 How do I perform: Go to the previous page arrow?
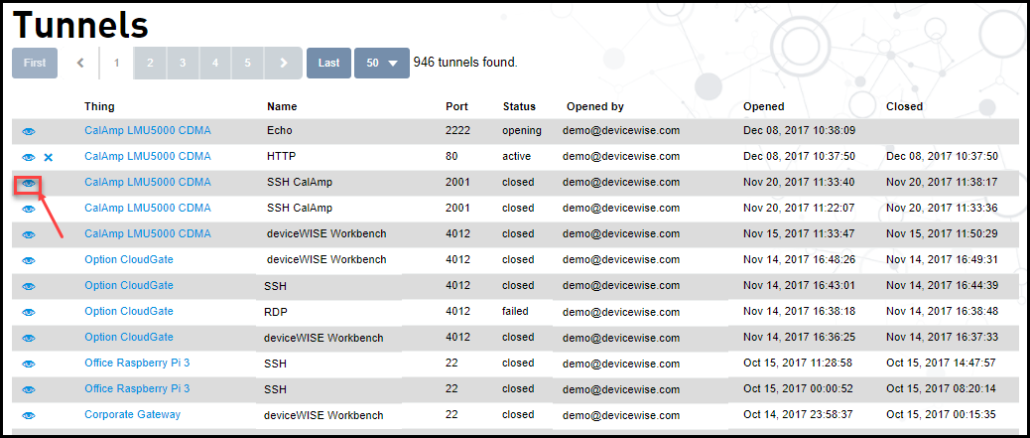pyautogui.click(x=81, y=63)
